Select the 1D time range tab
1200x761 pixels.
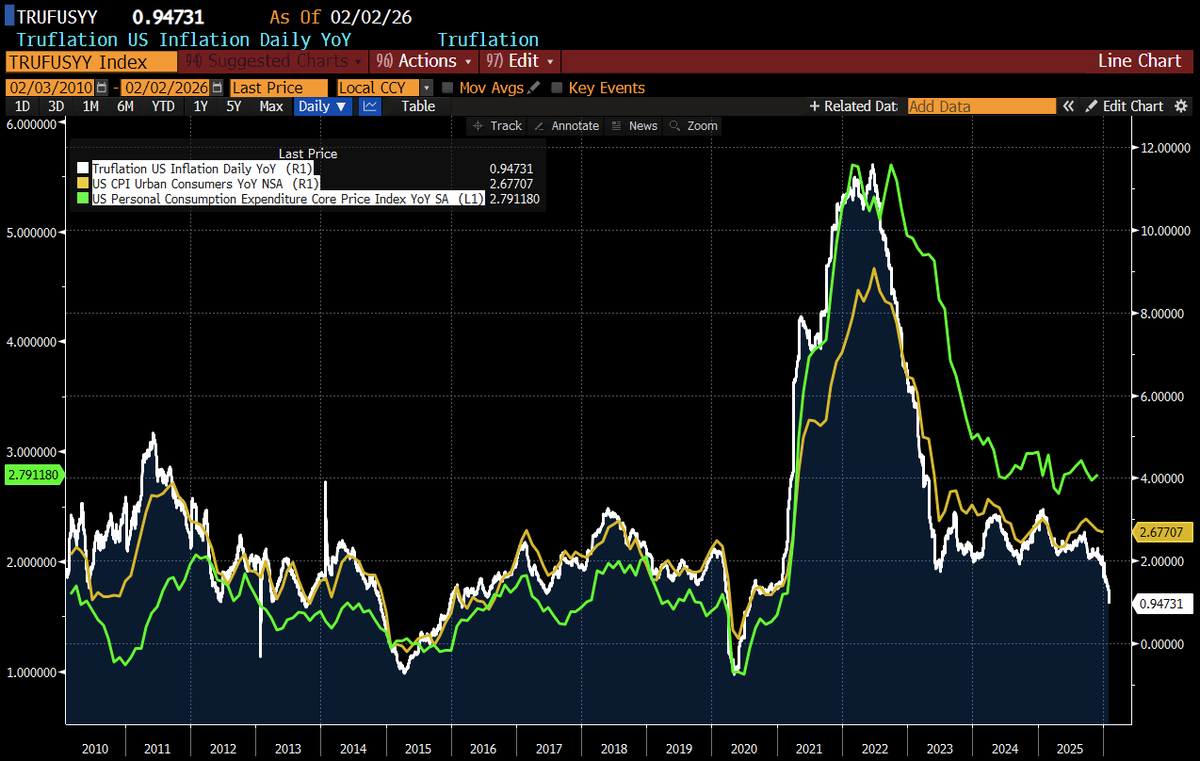pos(22,106)
